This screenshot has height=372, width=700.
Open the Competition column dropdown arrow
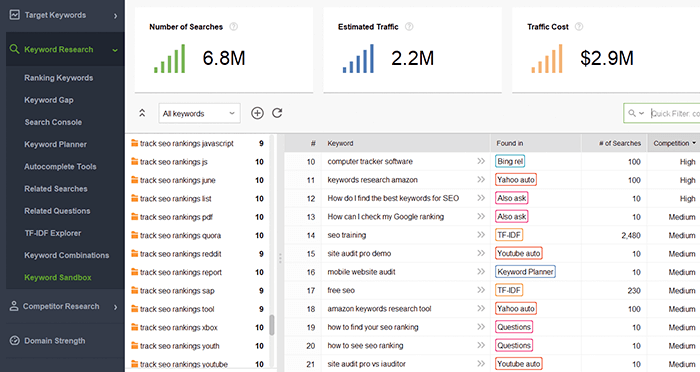click(x=694, y=143)
